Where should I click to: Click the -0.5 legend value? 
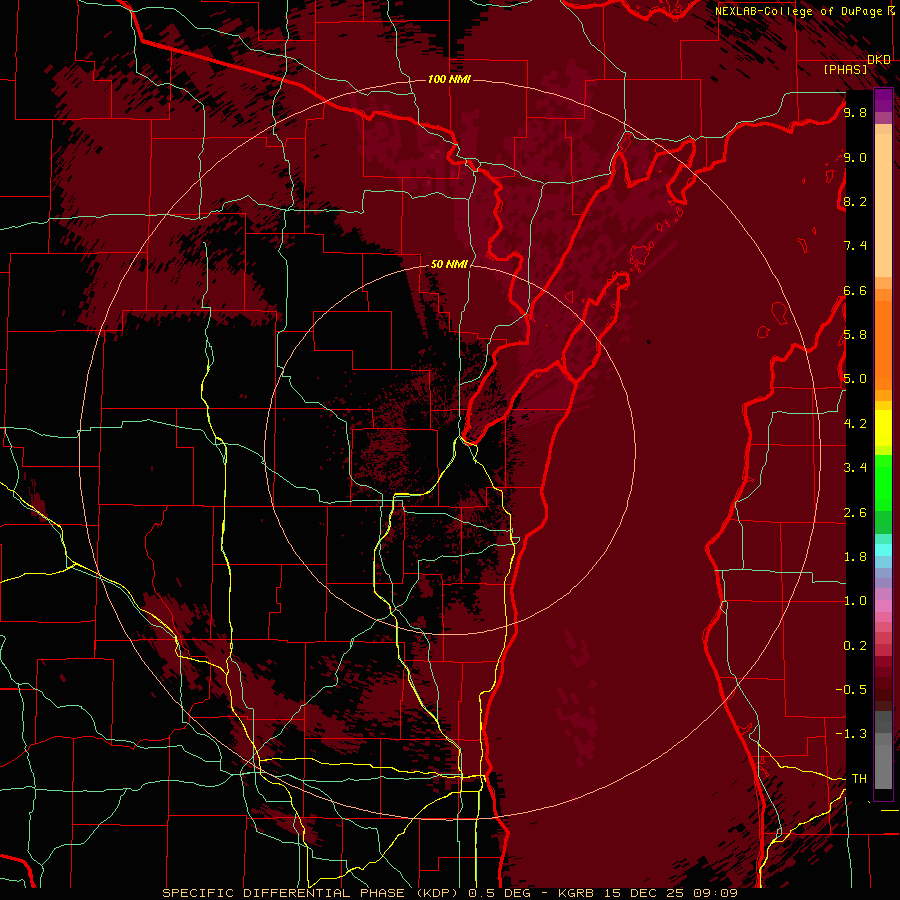click(x=851, y=690)
